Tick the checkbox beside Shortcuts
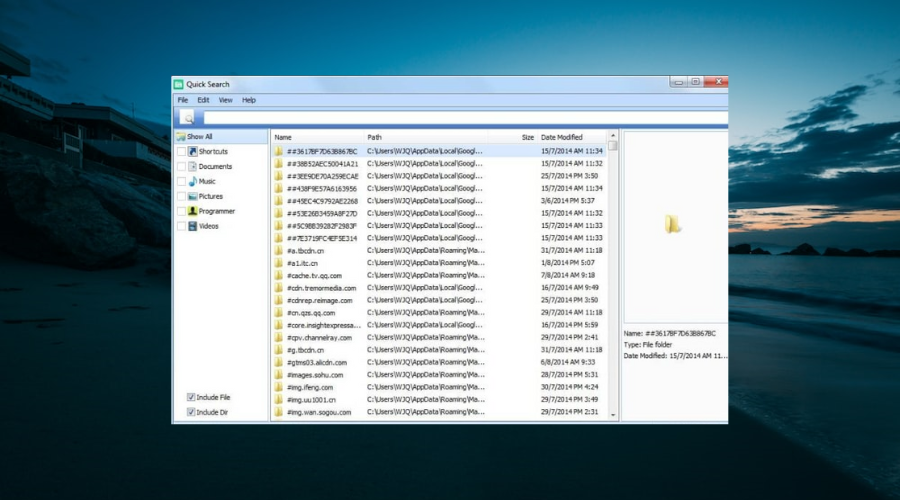Viewport: 900px width, 500px height. point(181,151)
